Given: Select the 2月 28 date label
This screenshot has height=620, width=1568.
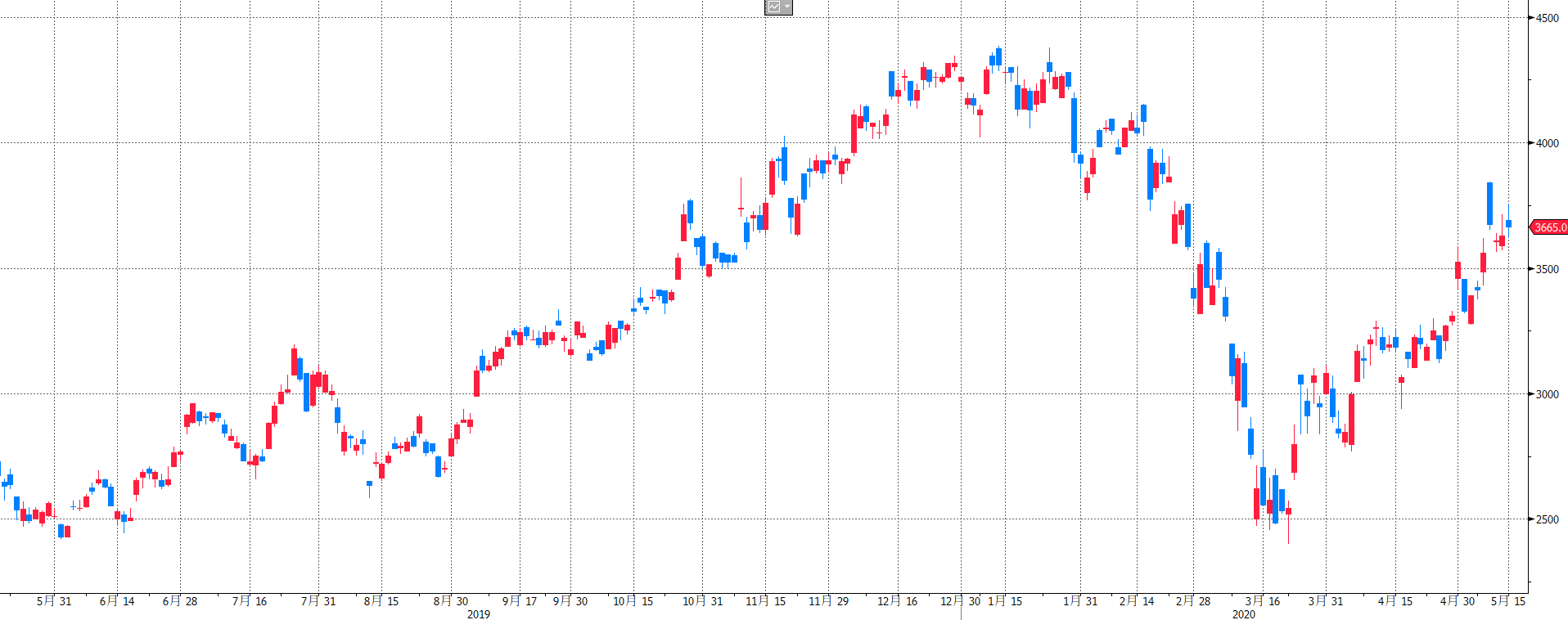Looking at the screenshot, I should tap(1192, 601).
